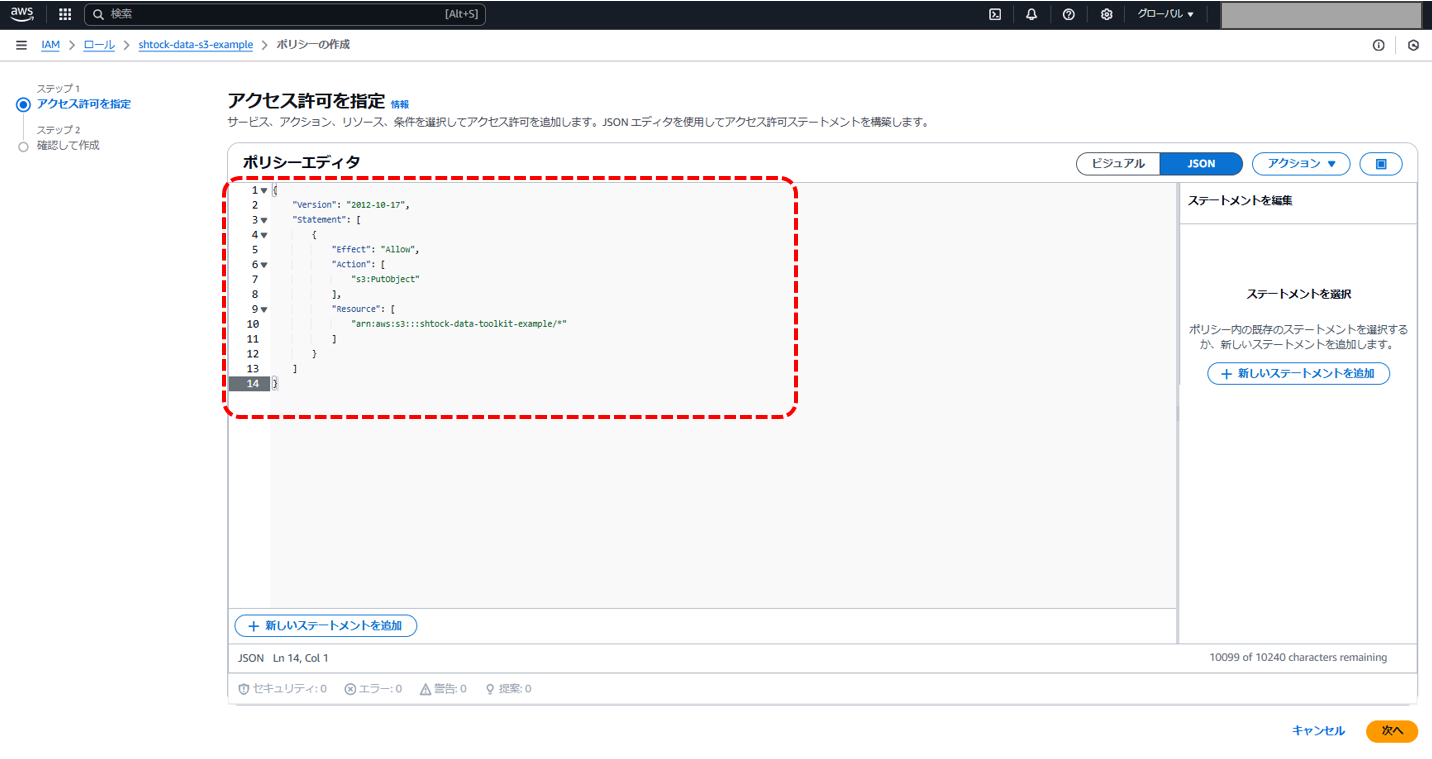This screenshot has width=1432, height=759.
Task: Click the account menu in the top bar
Action: (x=1321, y=15)
